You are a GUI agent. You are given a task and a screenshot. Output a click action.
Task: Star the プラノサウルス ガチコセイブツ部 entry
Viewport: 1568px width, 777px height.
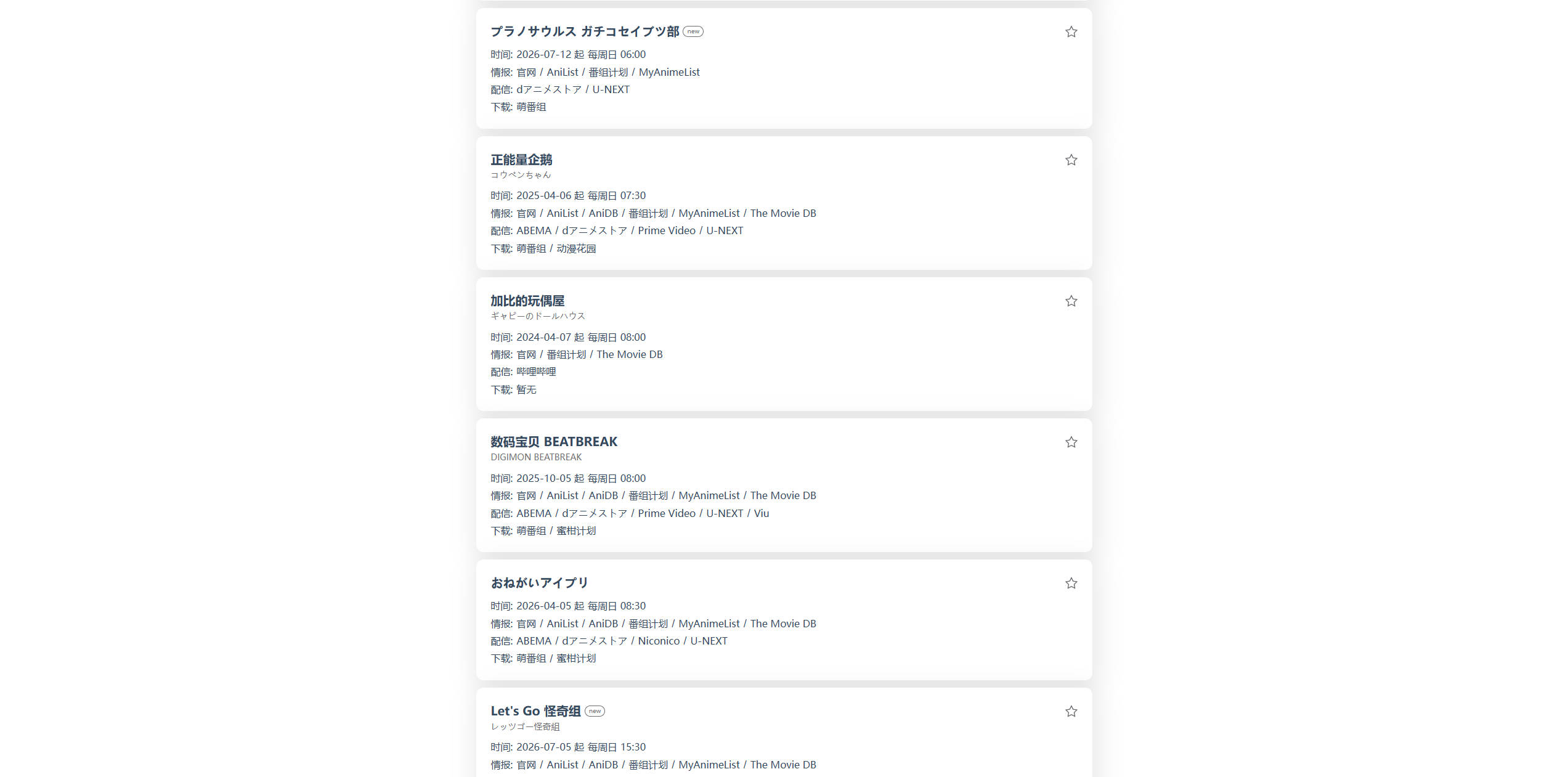(1071, 32)
